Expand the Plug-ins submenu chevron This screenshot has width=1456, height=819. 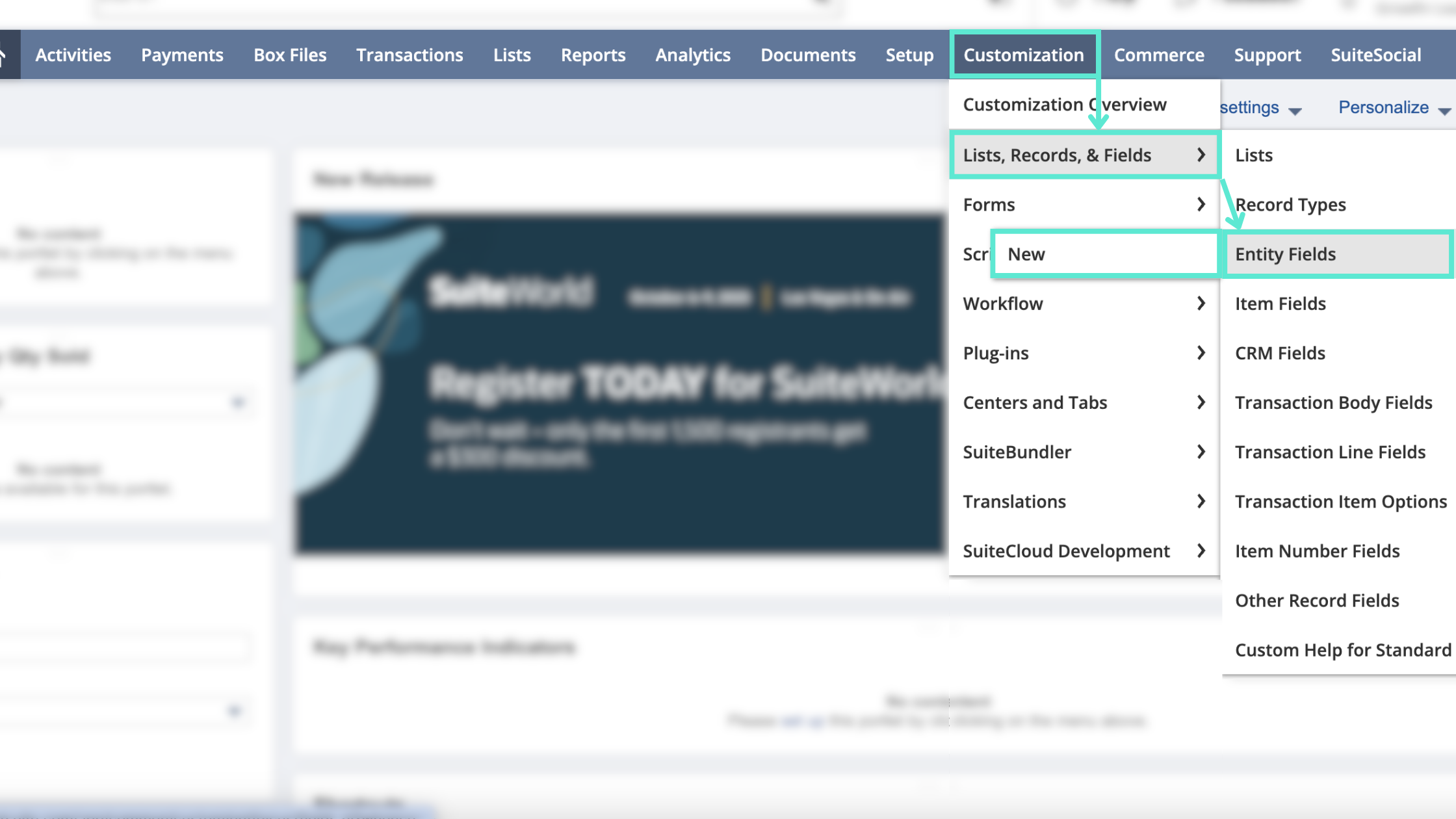point(1201,353)
